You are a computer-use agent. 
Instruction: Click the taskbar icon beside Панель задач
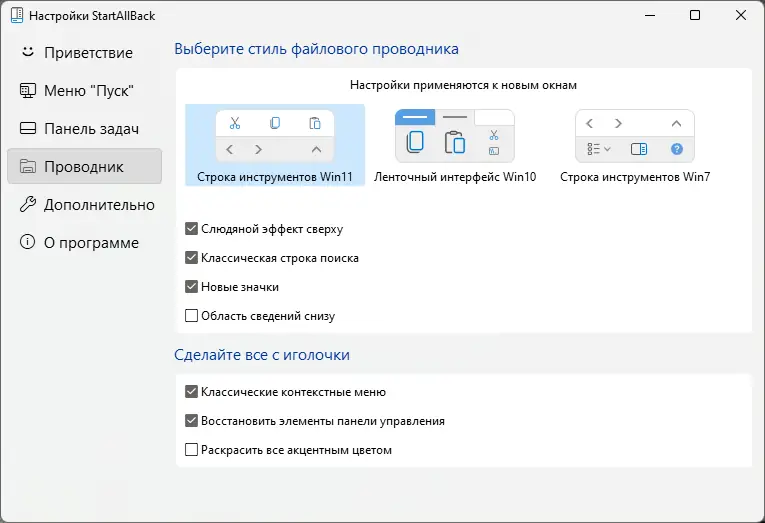[x=28, y=129]
